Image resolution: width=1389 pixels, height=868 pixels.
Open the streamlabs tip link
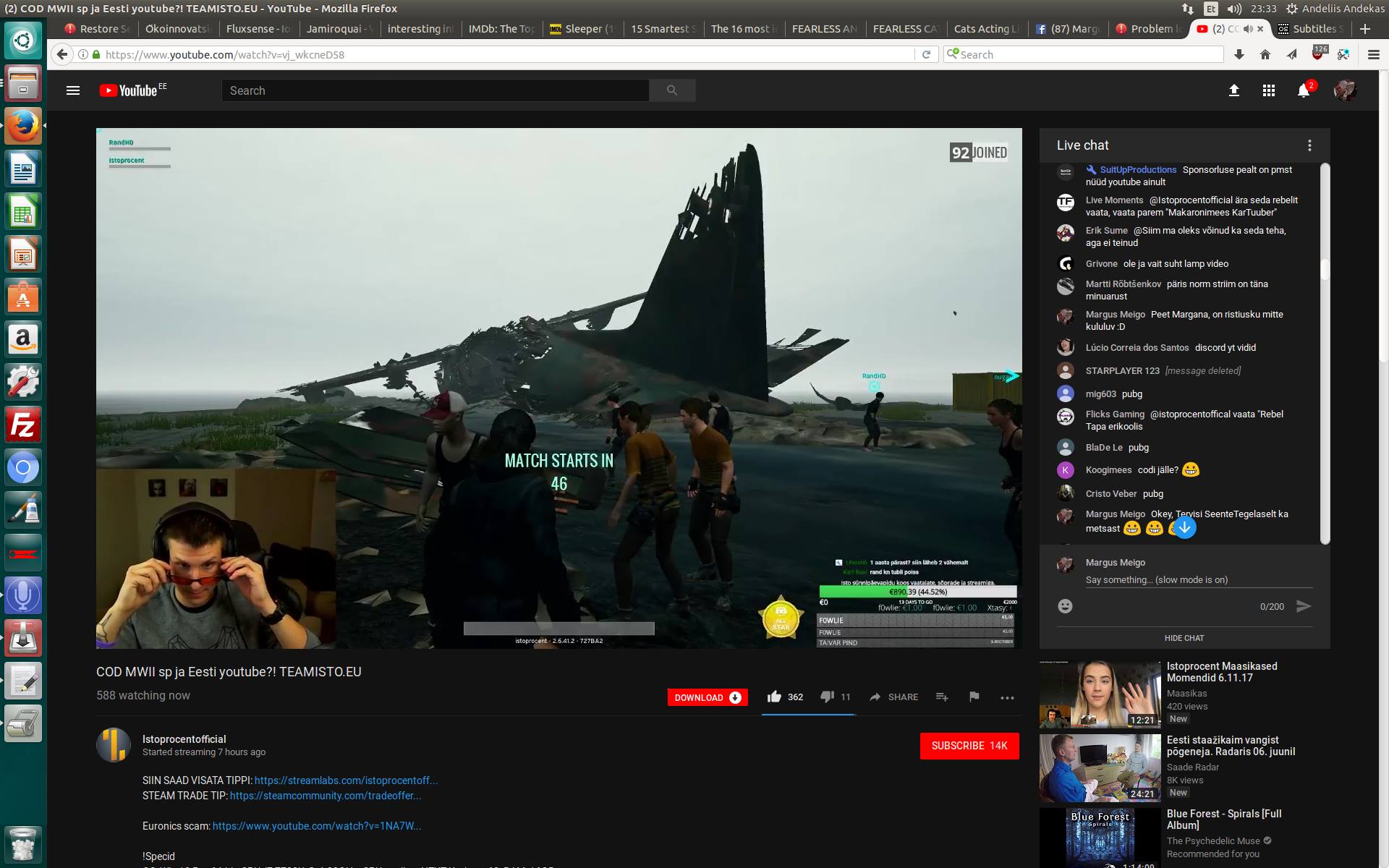pyautogui.click(x=346, y=780)
